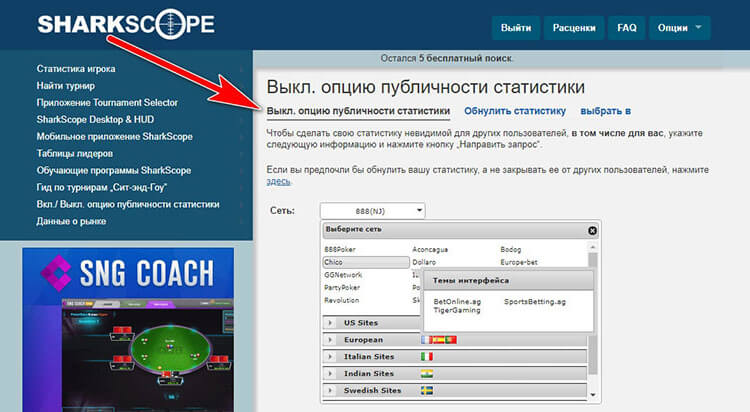Click the здесь link
This screenshot has height=412, width=750.
(x=278, y=181)
